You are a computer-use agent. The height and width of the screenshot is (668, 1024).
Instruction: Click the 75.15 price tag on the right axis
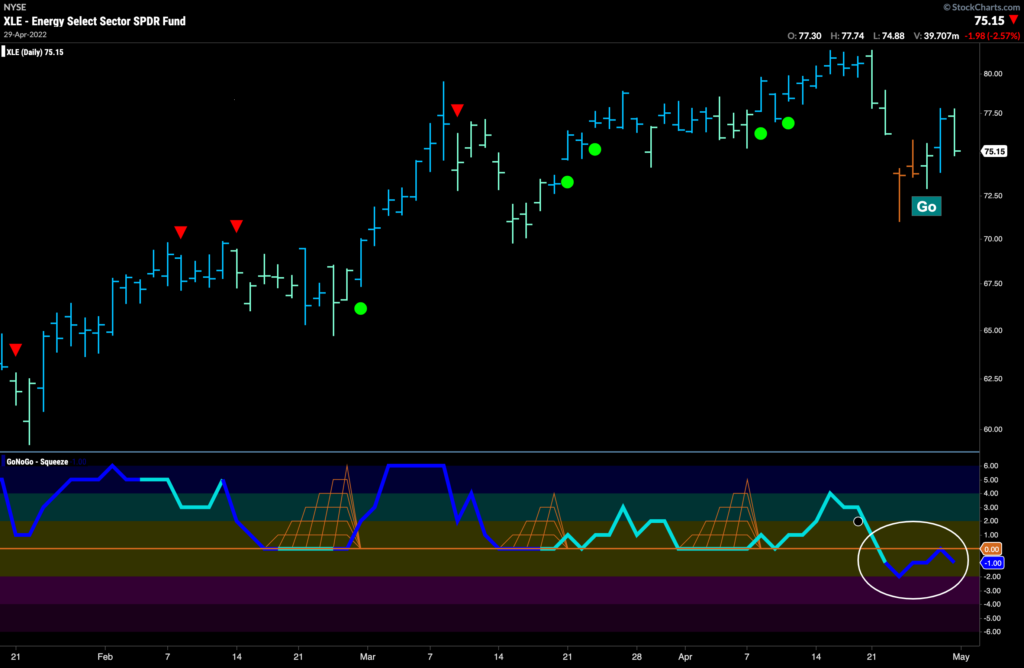point(995,151)
